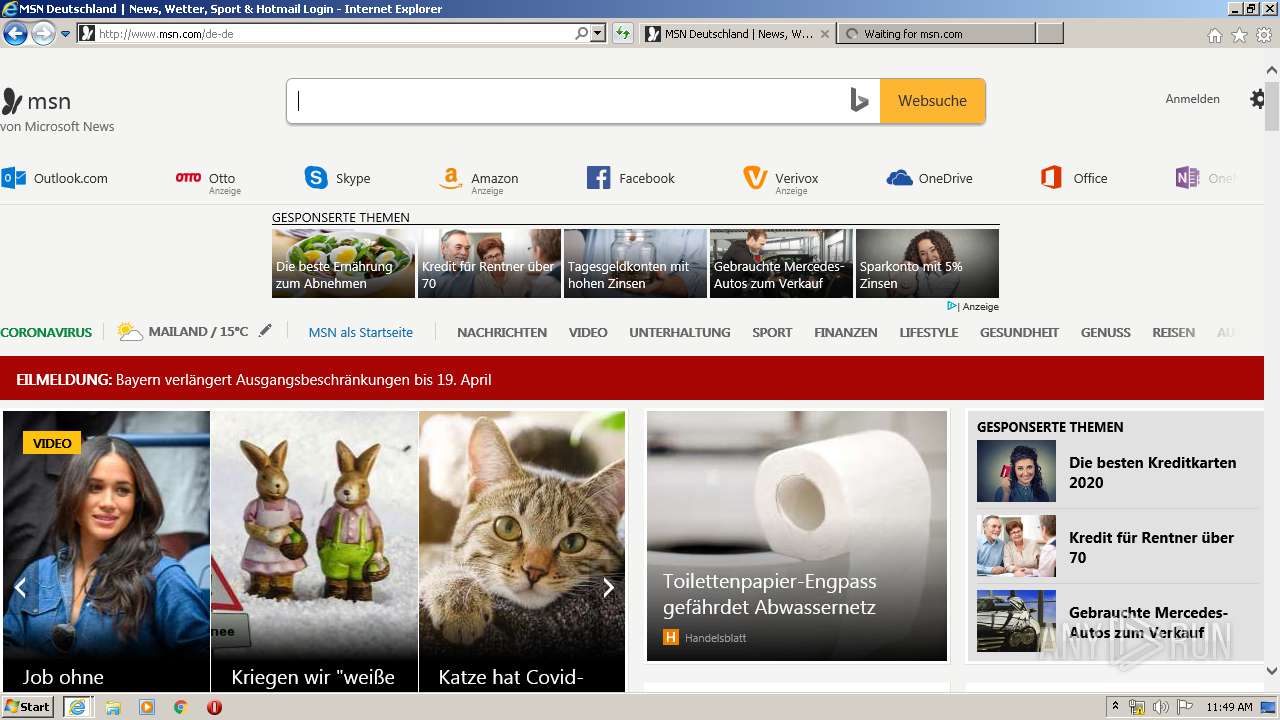This screenshot has height=720, width=1280.
Task: Click the refresh page icon
Action: [623, 34]
